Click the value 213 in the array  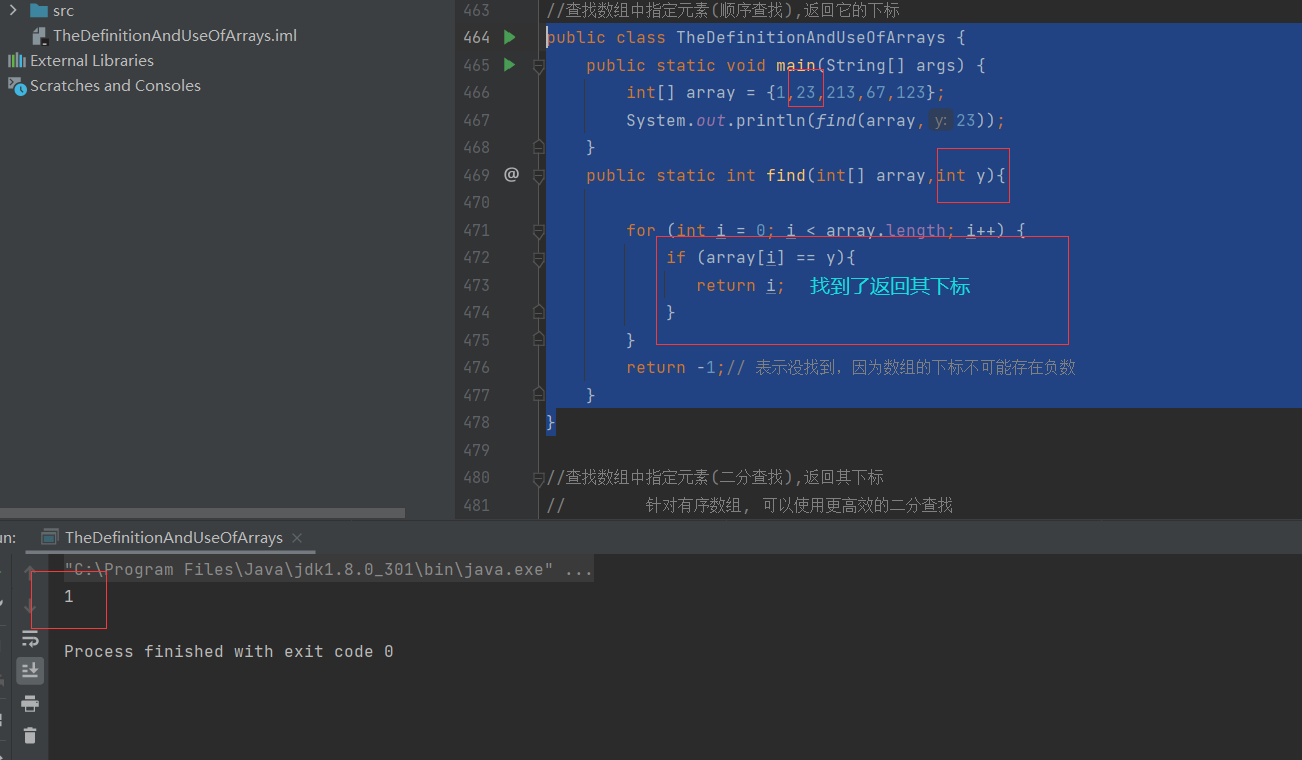(841, 92)
